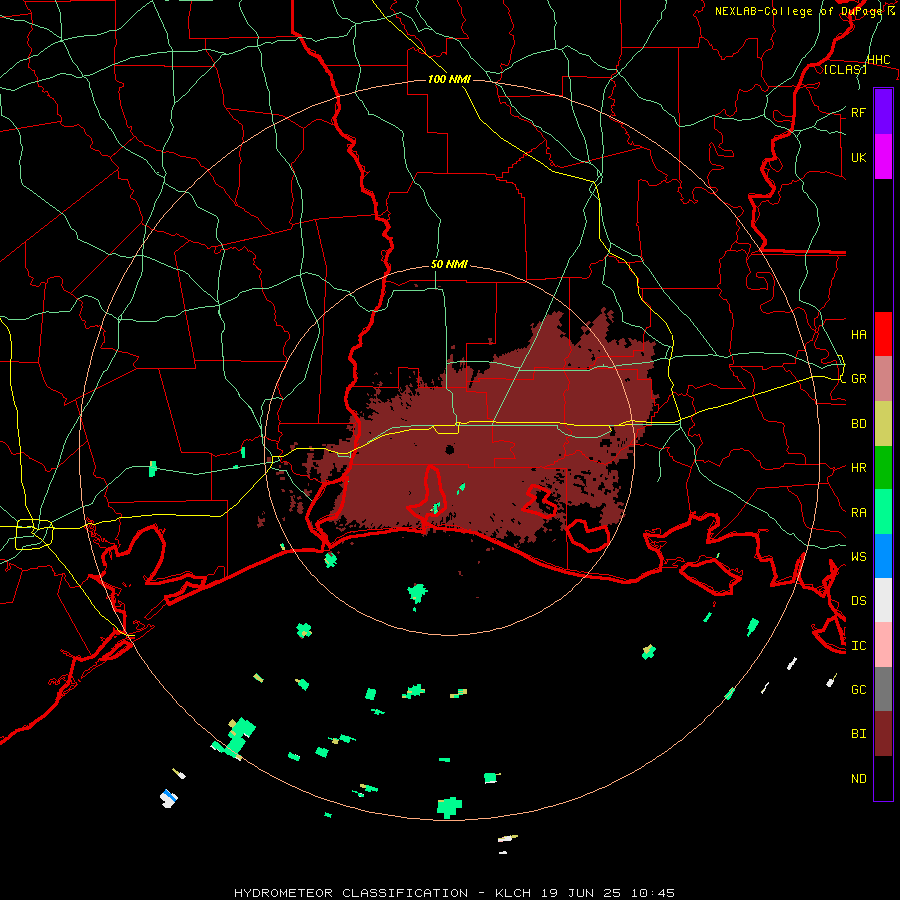Click the DS legend label

[x=859, y=601]
